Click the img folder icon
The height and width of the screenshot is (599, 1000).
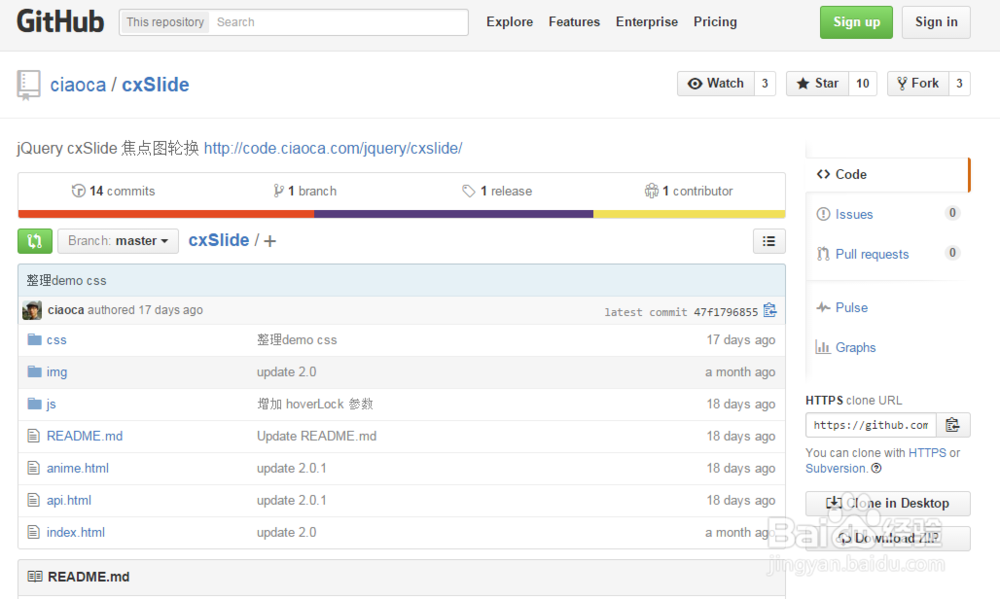tap(34, 371)
